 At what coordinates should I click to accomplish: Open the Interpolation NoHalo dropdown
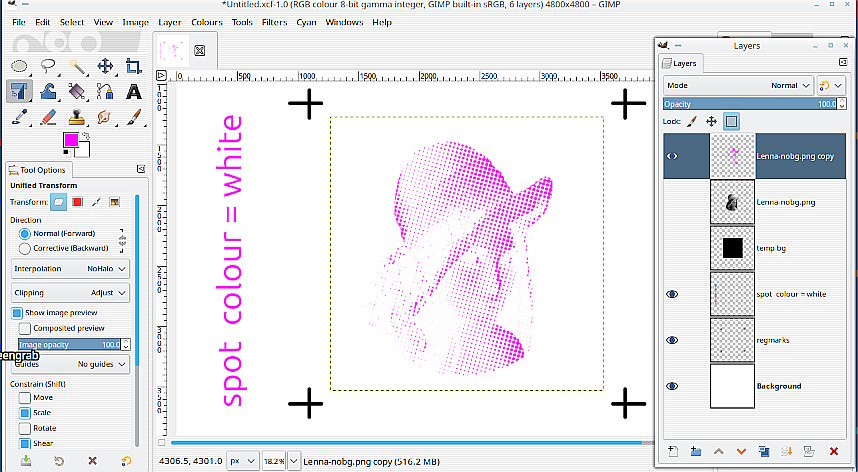[70, 269]
